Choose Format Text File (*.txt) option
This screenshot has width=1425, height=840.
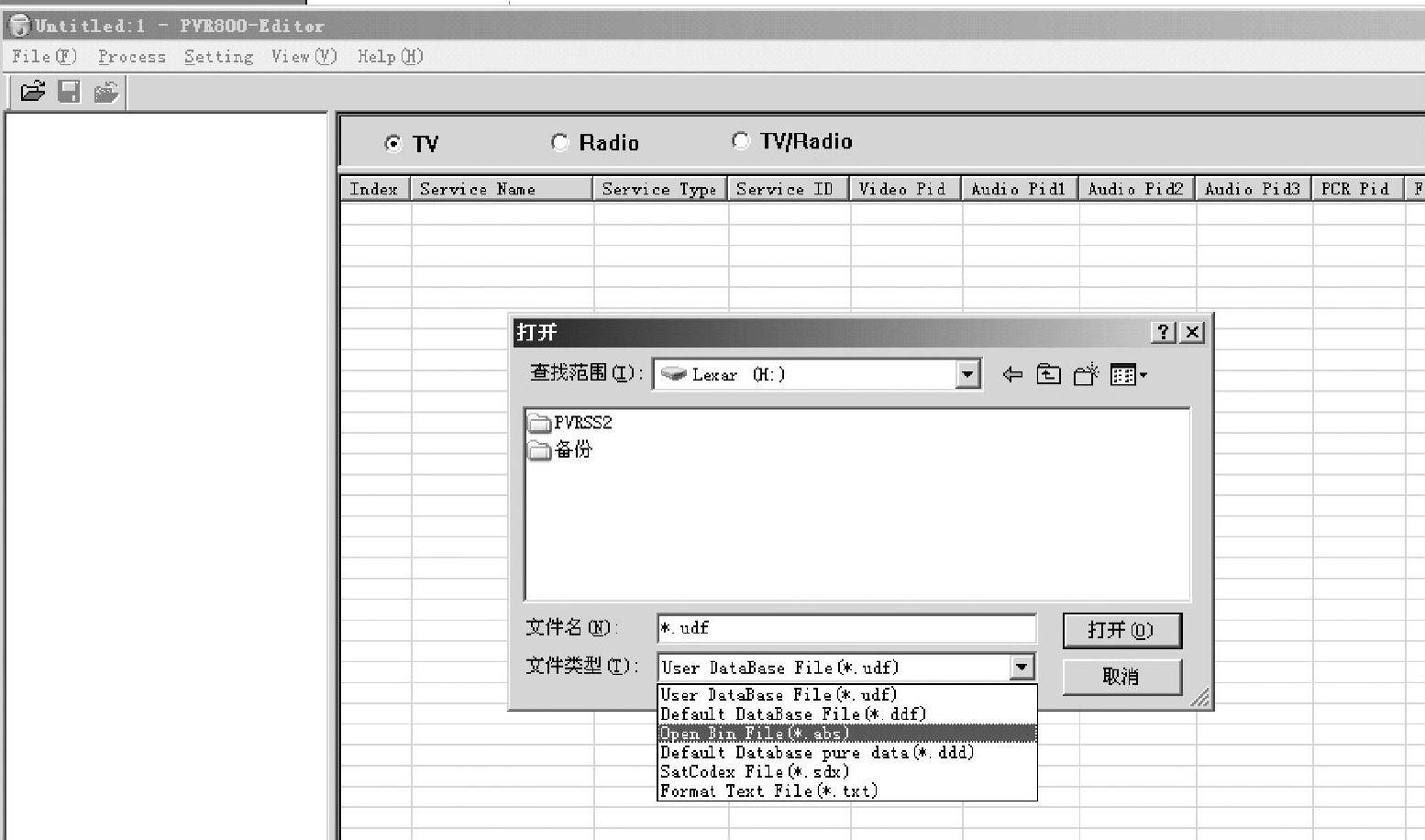[847, 790]
